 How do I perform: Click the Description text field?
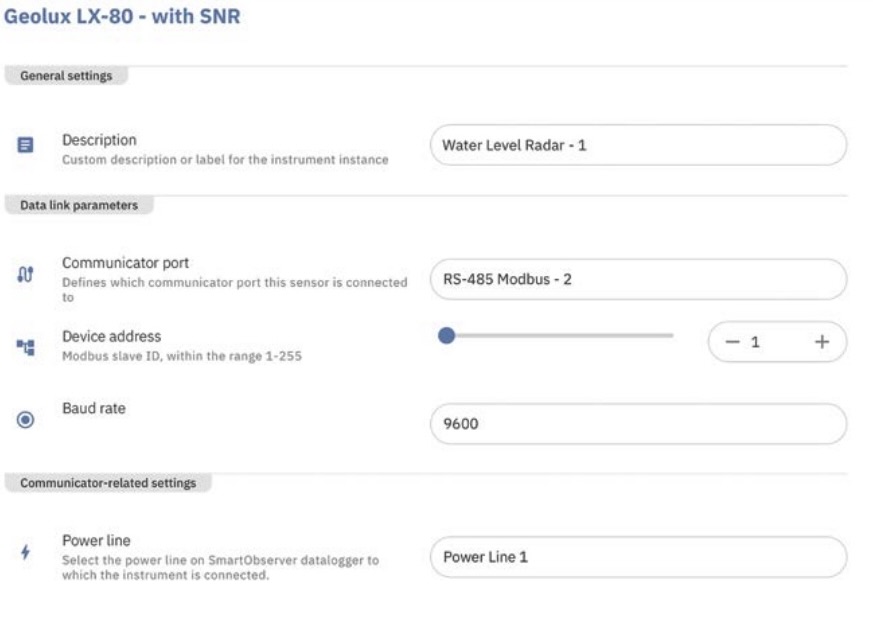(x=637, y=145)
